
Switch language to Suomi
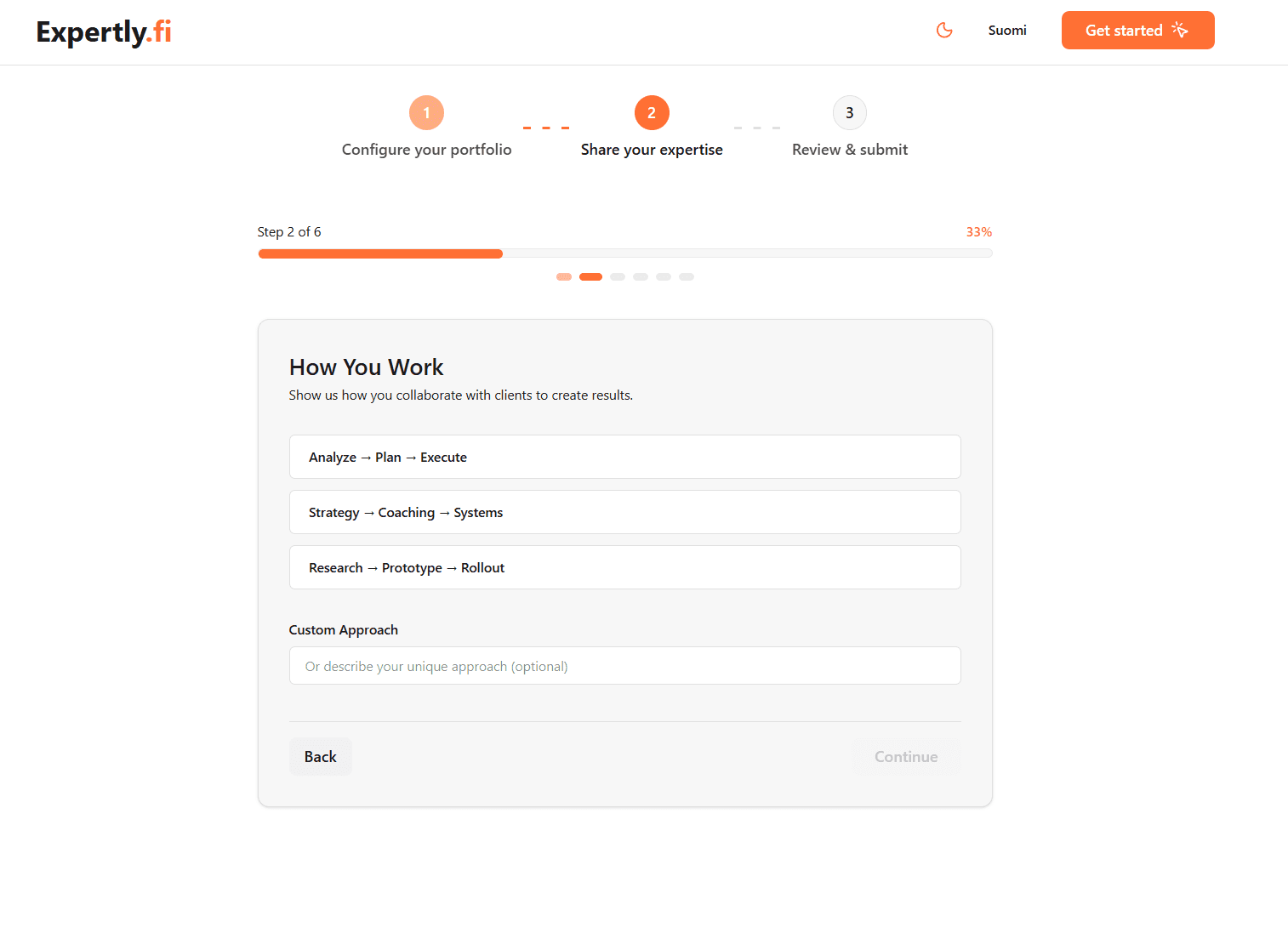point(1007,31)
